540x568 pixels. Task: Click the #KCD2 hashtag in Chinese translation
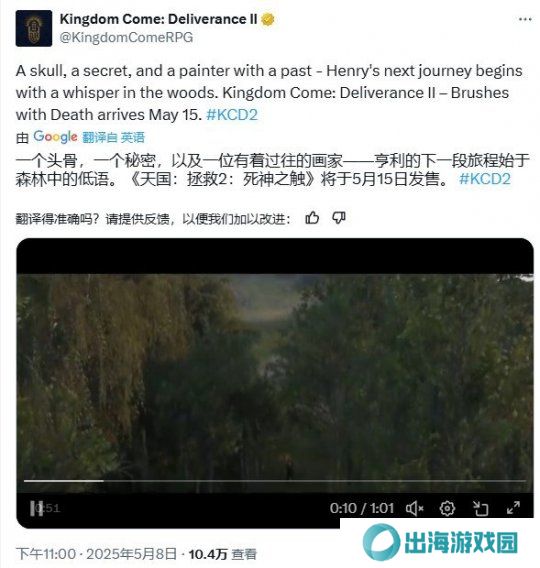[485, 179]
